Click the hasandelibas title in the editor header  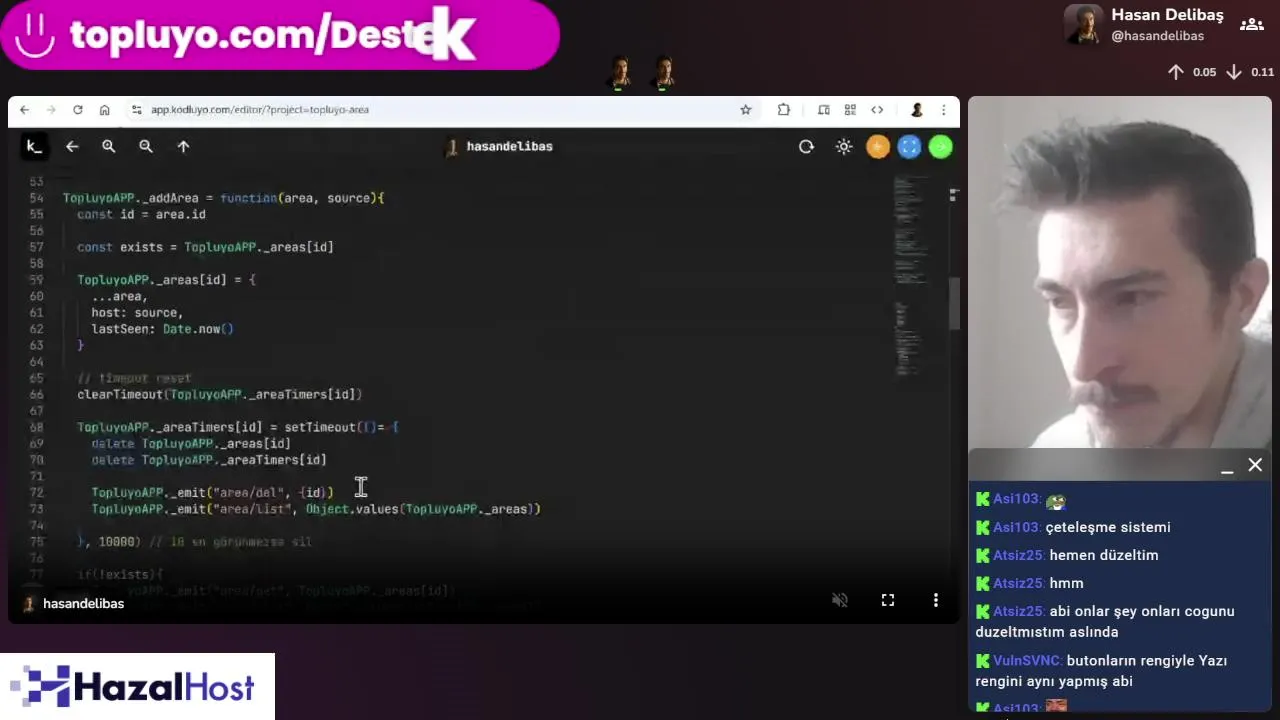click(x=509, y=146)
